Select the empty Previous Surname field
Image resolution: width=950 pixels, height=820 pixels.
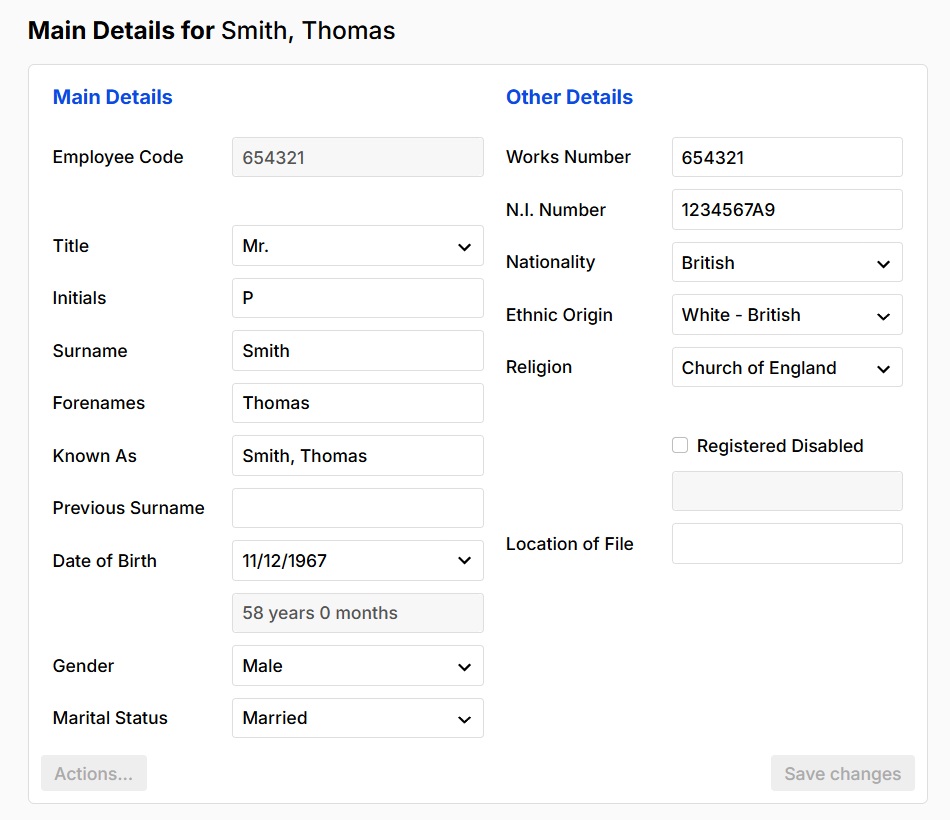(357, 508)
